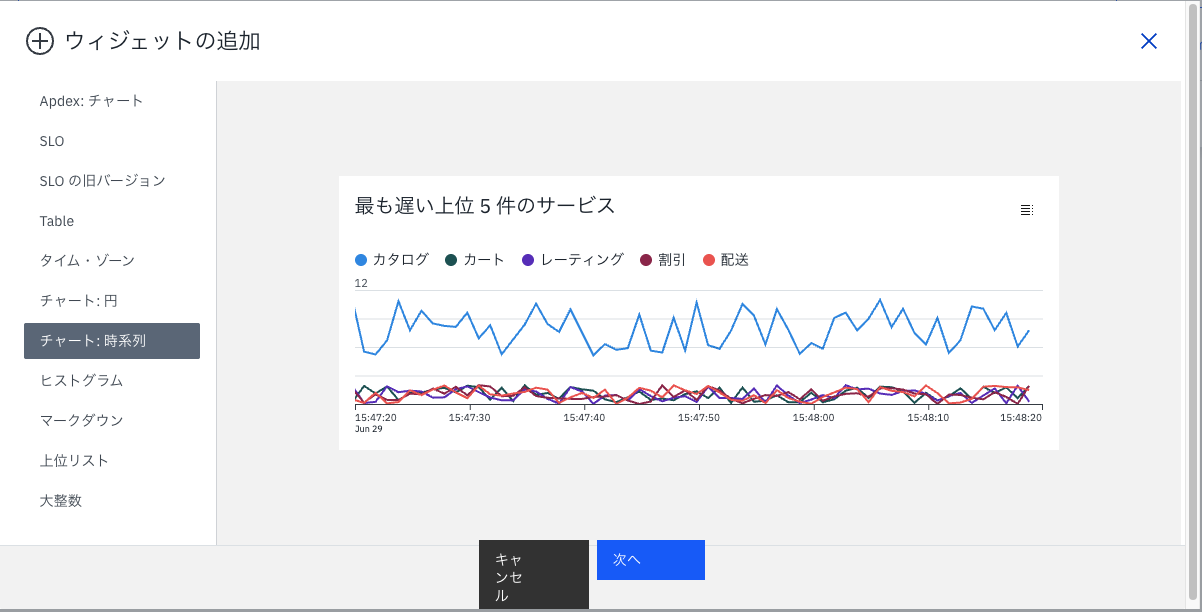Select チャート: 円 pie chart widget
The height and width of the screenshot is (612, 1202).
click(79, 301)
